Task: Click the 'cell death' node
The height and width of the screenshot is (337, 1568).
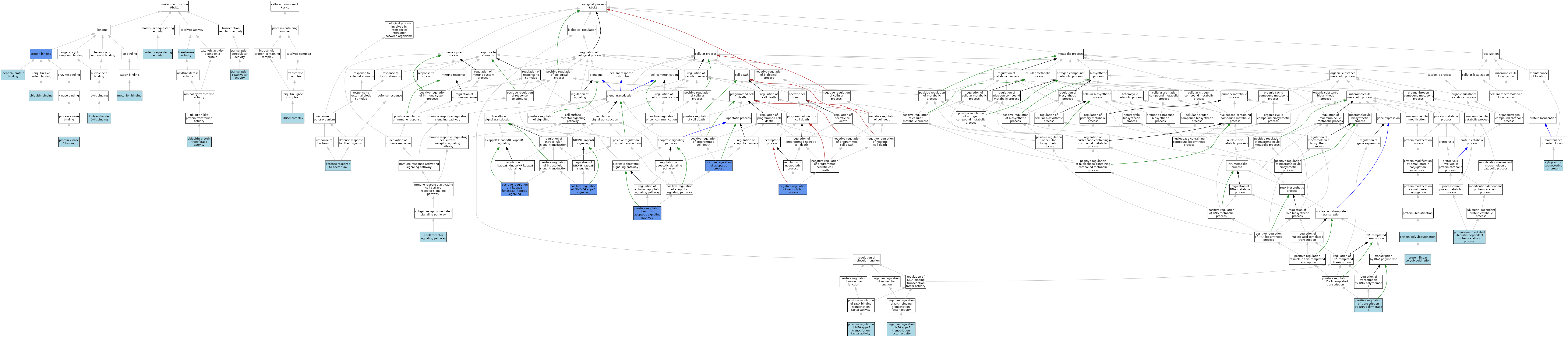Action: [x=741, y=75]
